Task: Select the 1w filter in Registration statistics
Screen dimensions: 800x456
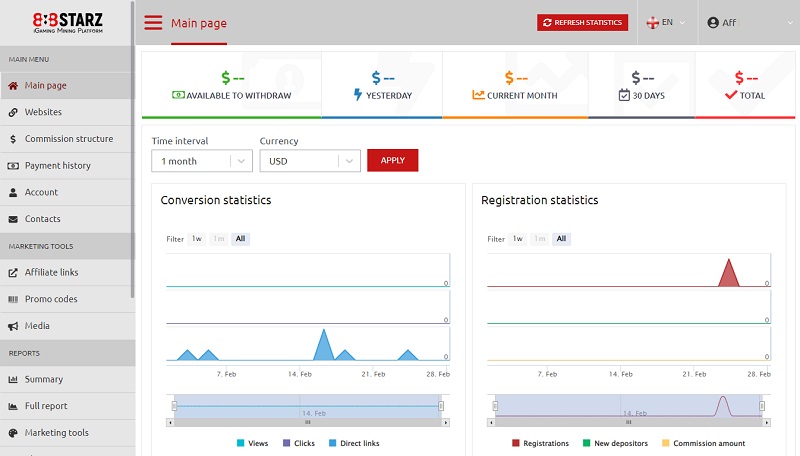Action: point(517,239)
